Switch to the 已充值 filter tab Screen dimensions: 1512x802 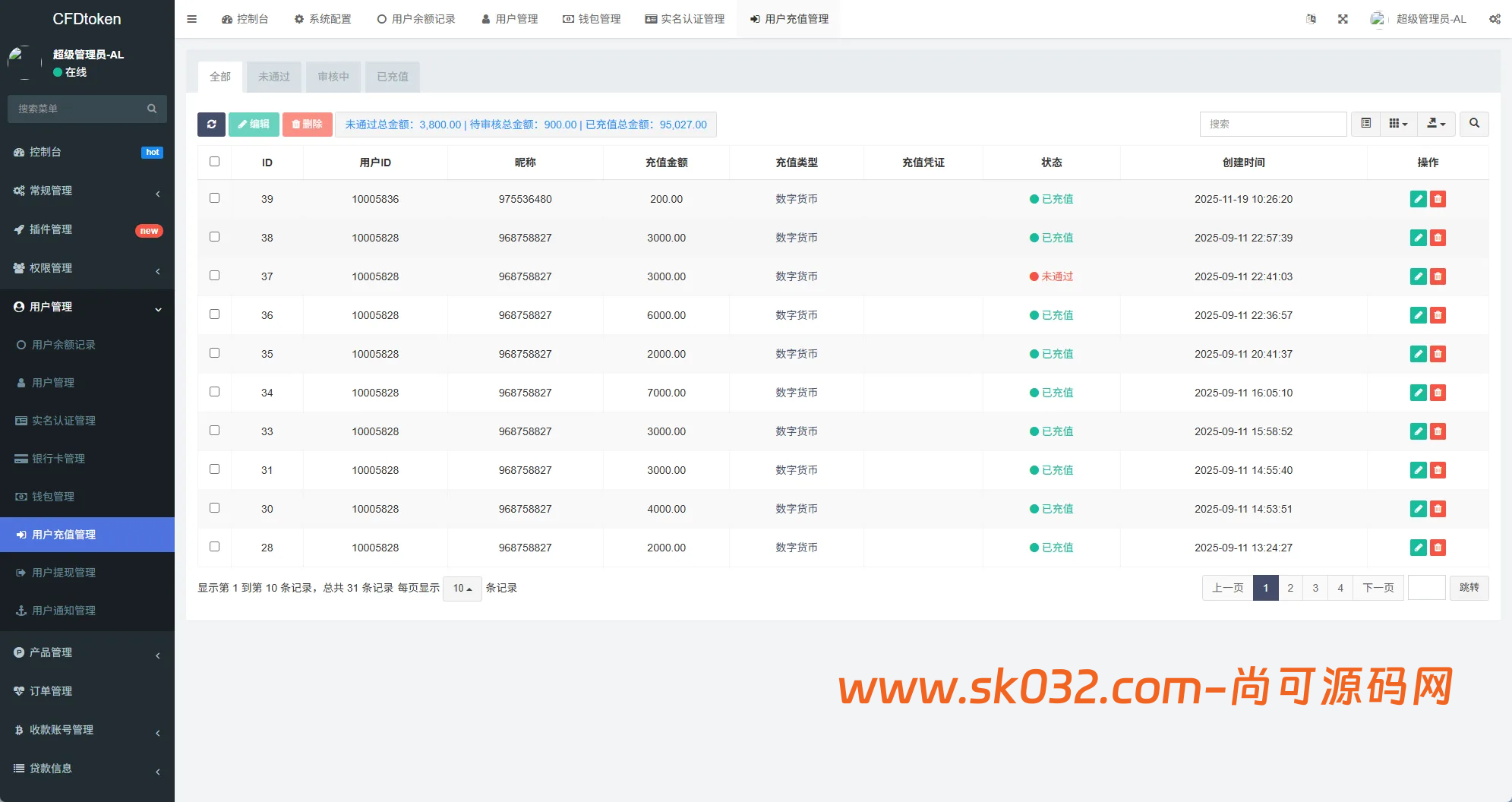(393, 77)
